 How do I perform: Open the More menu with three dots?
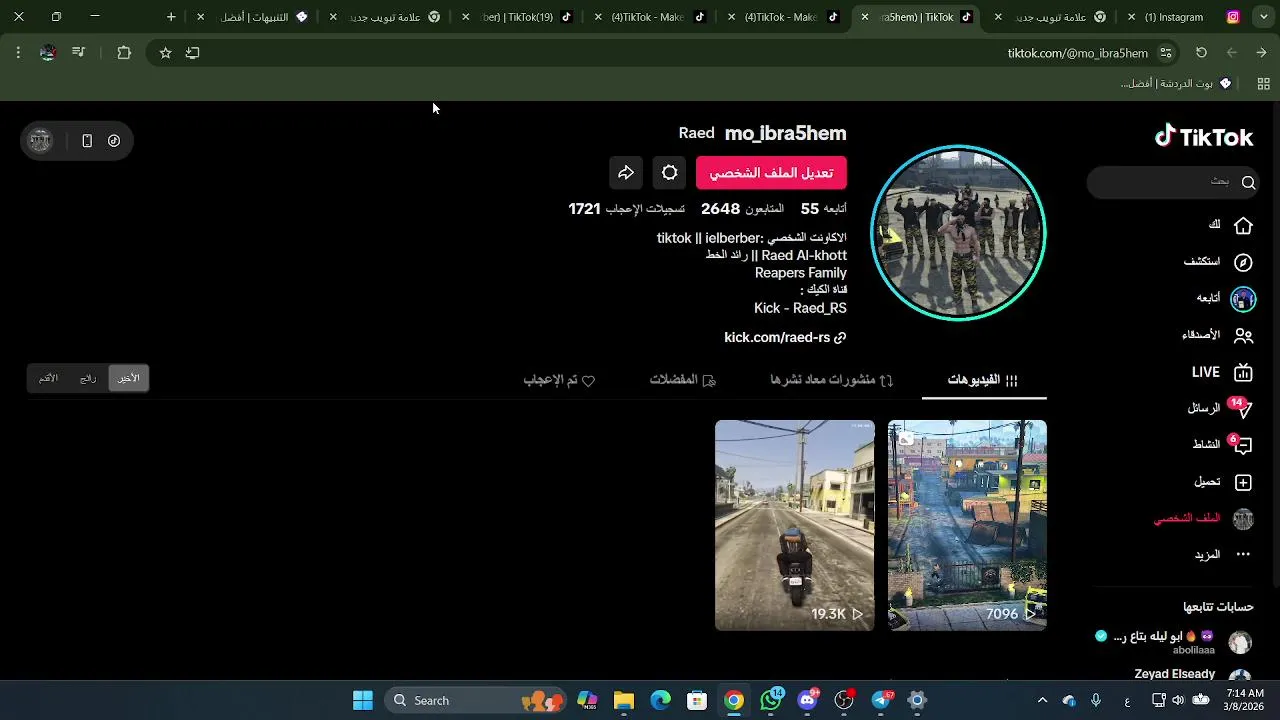click(1223, 554)
